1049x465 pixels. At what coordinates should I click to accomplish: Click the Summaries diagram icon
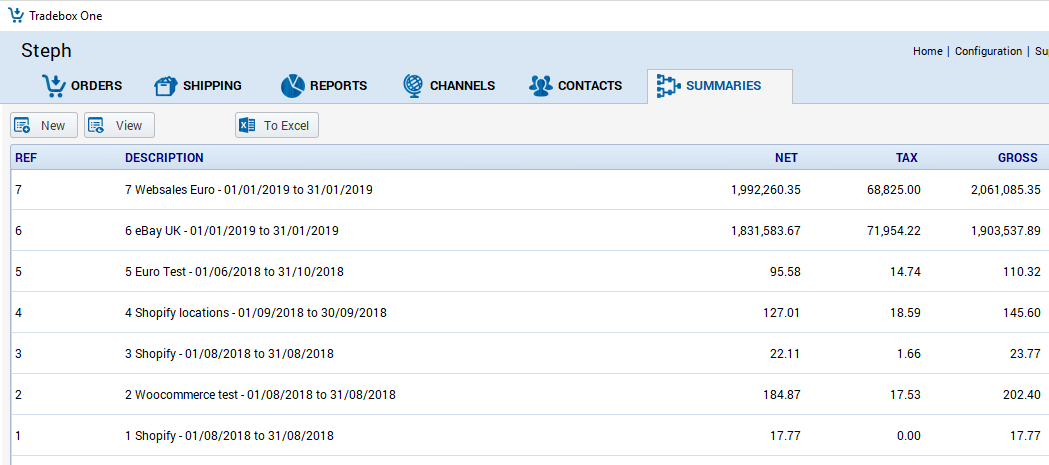pyautogui.click(x=667, y=86)
